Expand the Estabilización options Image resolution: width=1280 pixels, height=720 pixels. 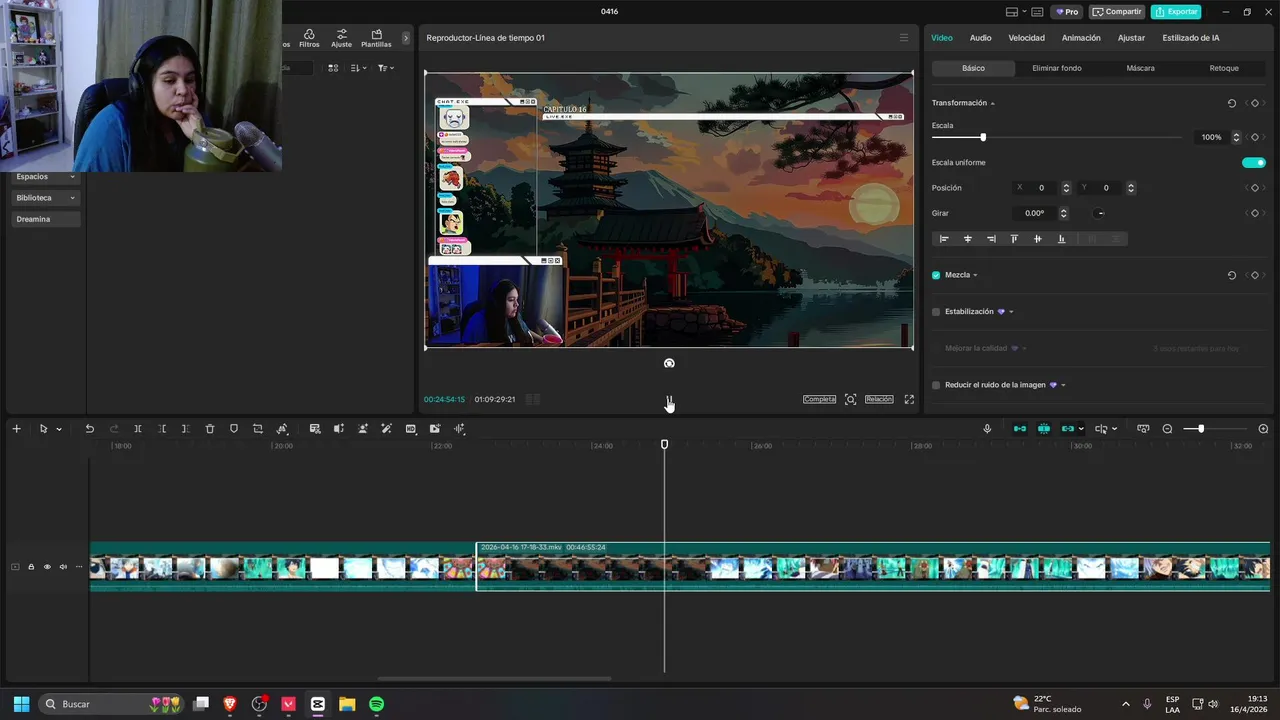pyautogui.click(x=1011, y=312)
